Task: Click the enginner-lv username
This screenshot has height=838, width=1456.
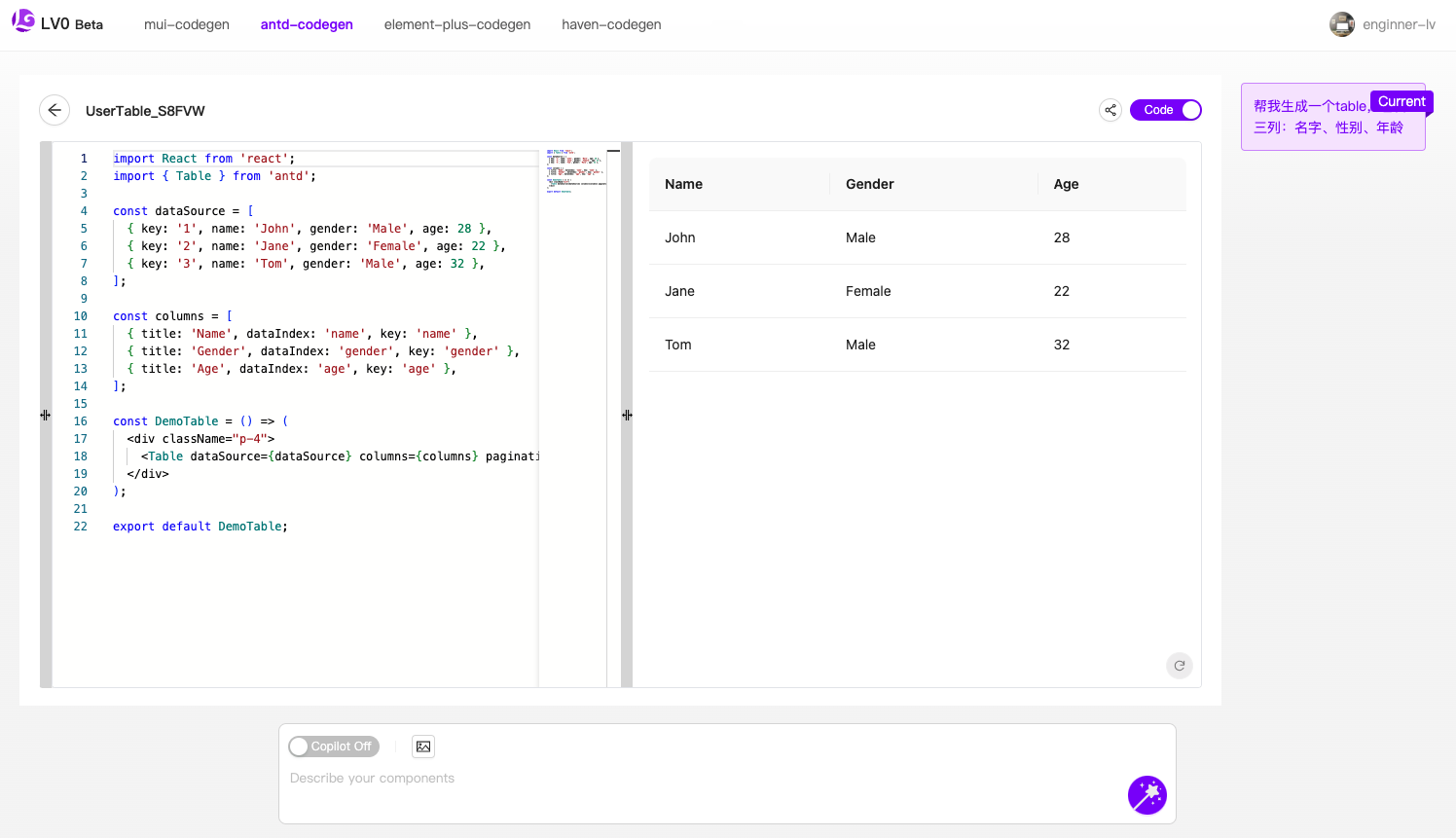Action: 1399,24
